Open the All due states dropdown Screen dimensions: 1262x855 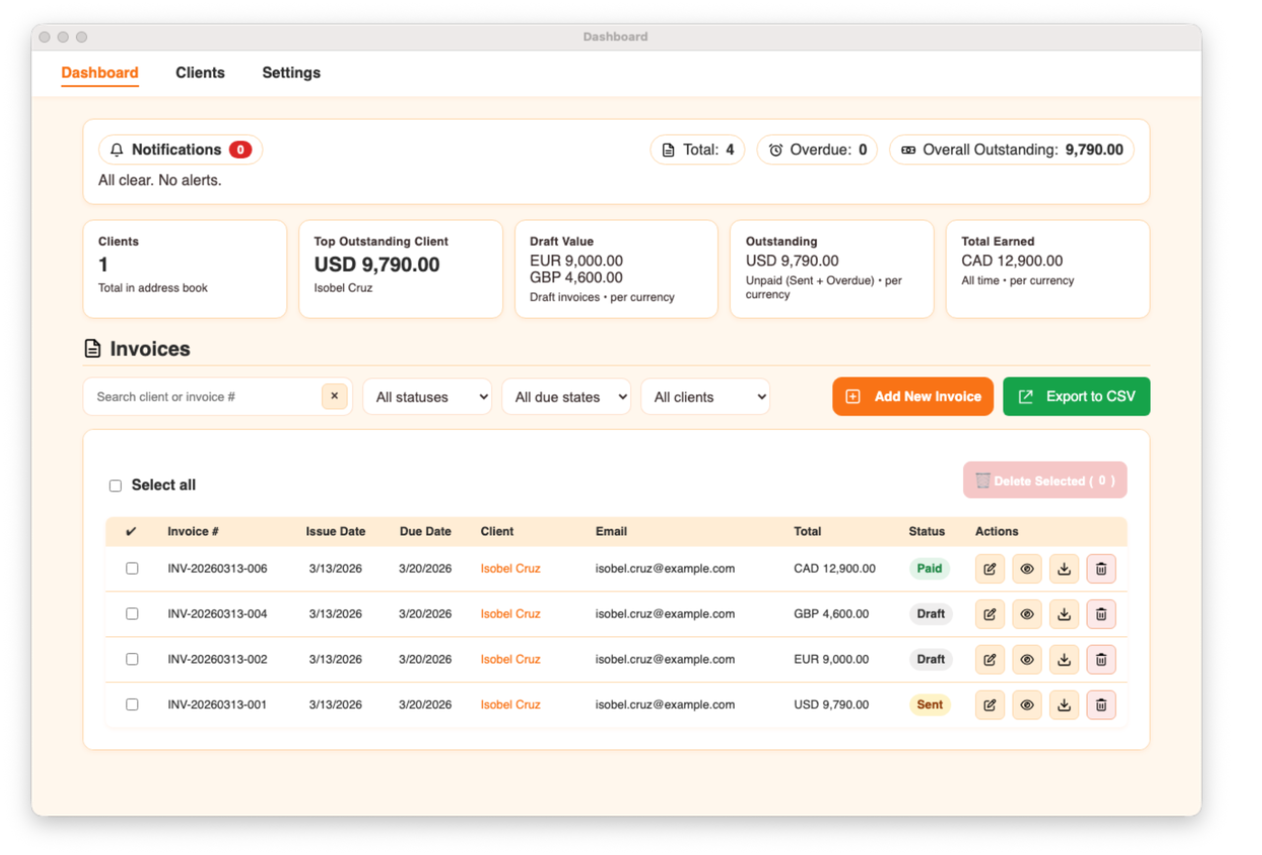[566, 396]
